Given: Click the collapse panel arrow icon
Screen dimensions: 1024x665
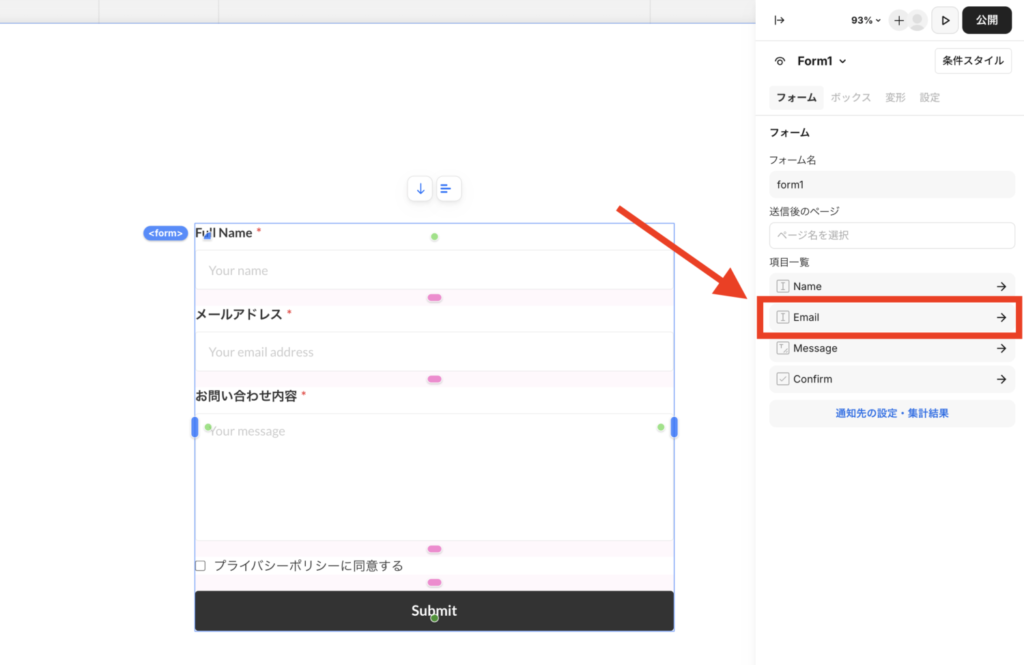Looking at the screenshot, I should pos(779,19).
